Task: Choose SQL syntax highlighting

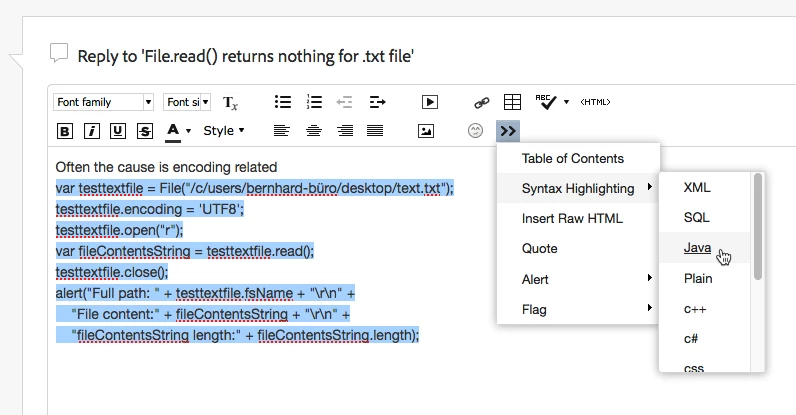Action: click(705, 217)
